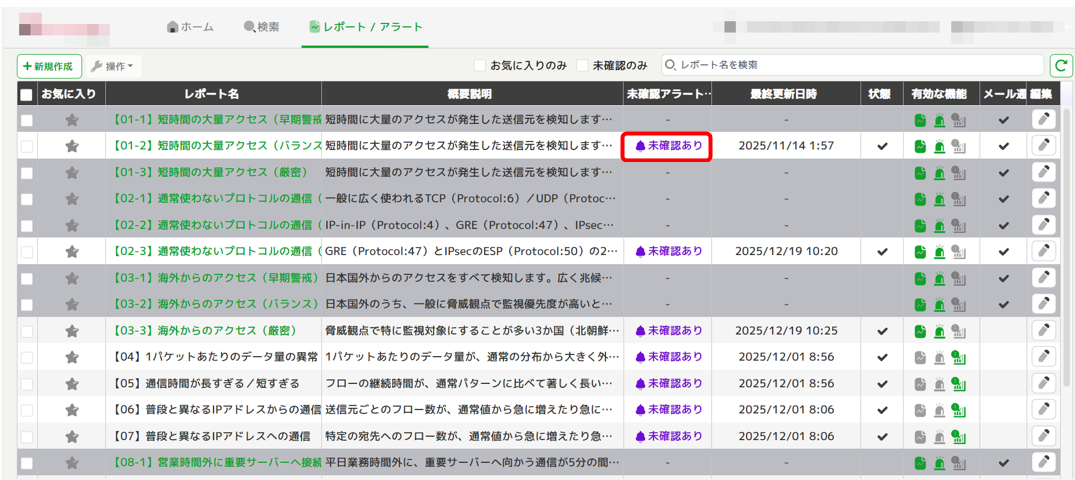1075x480 pixels.
Task: Click the bell icon in 【05】 unconfirmed alert
Action: click(640, 383)
